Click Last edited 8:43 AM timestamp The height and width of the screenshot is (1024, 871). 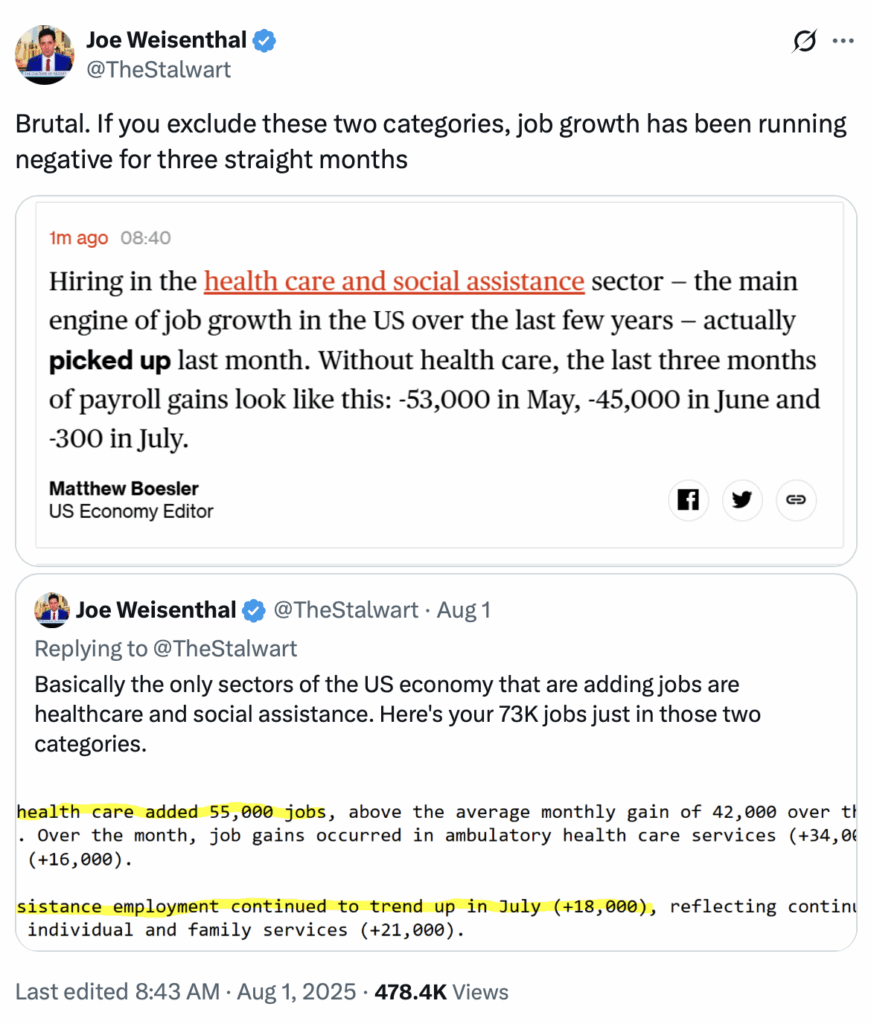(x=118, y=991)
